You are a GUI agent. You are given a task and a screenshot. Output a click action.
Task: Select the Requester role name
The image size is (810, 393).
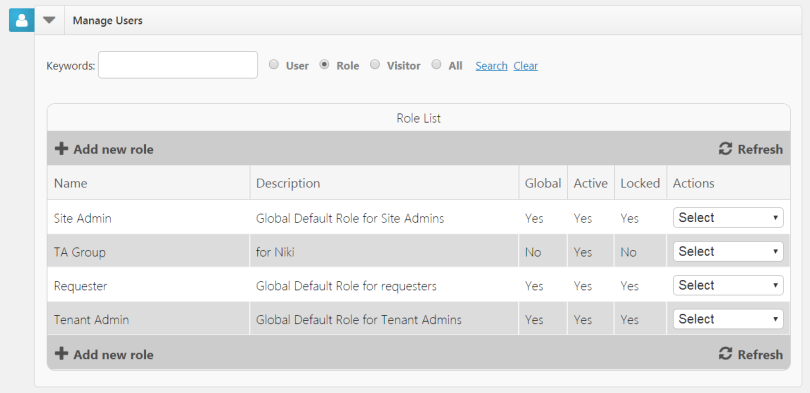(81, 286)
